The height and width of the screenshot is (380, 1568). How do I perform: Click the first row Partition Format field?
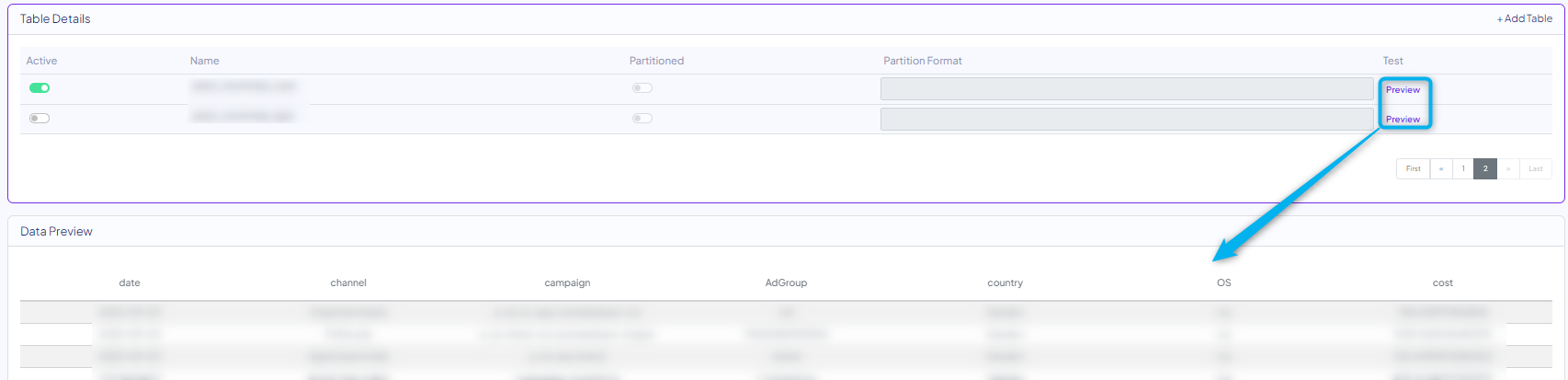point(1126,89)
